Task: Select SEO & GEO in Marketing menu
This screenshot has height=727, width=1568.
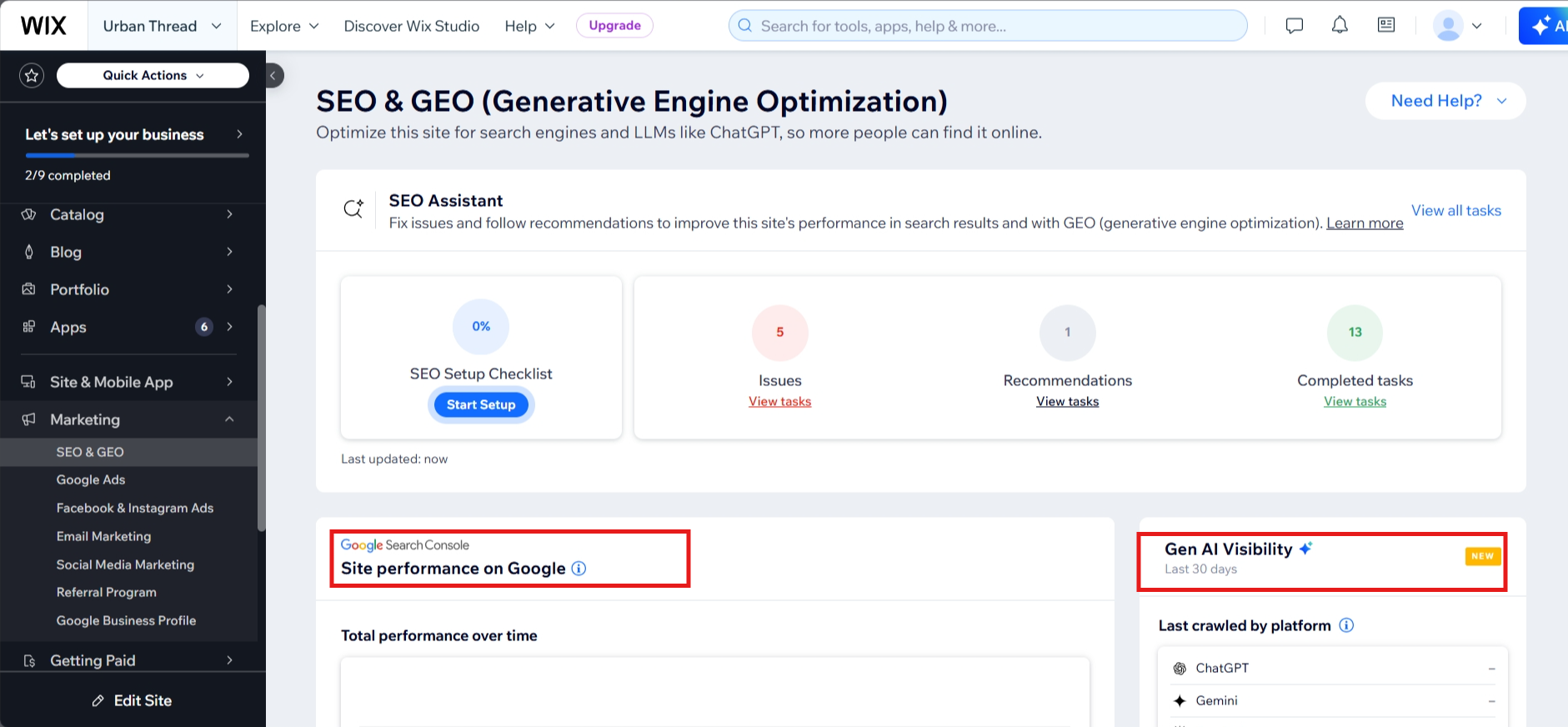Action: point(128,452)
